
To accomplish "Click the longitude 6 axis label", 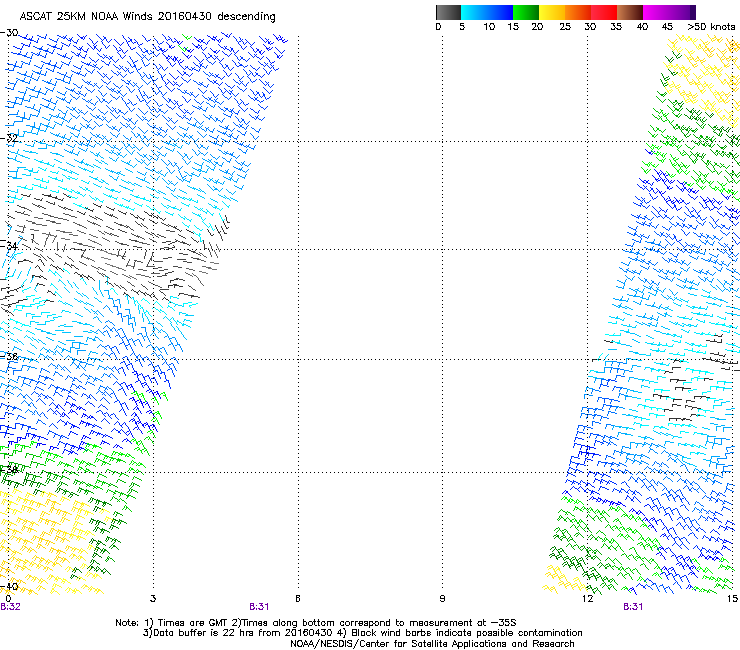I will click(x=298, y=599).
